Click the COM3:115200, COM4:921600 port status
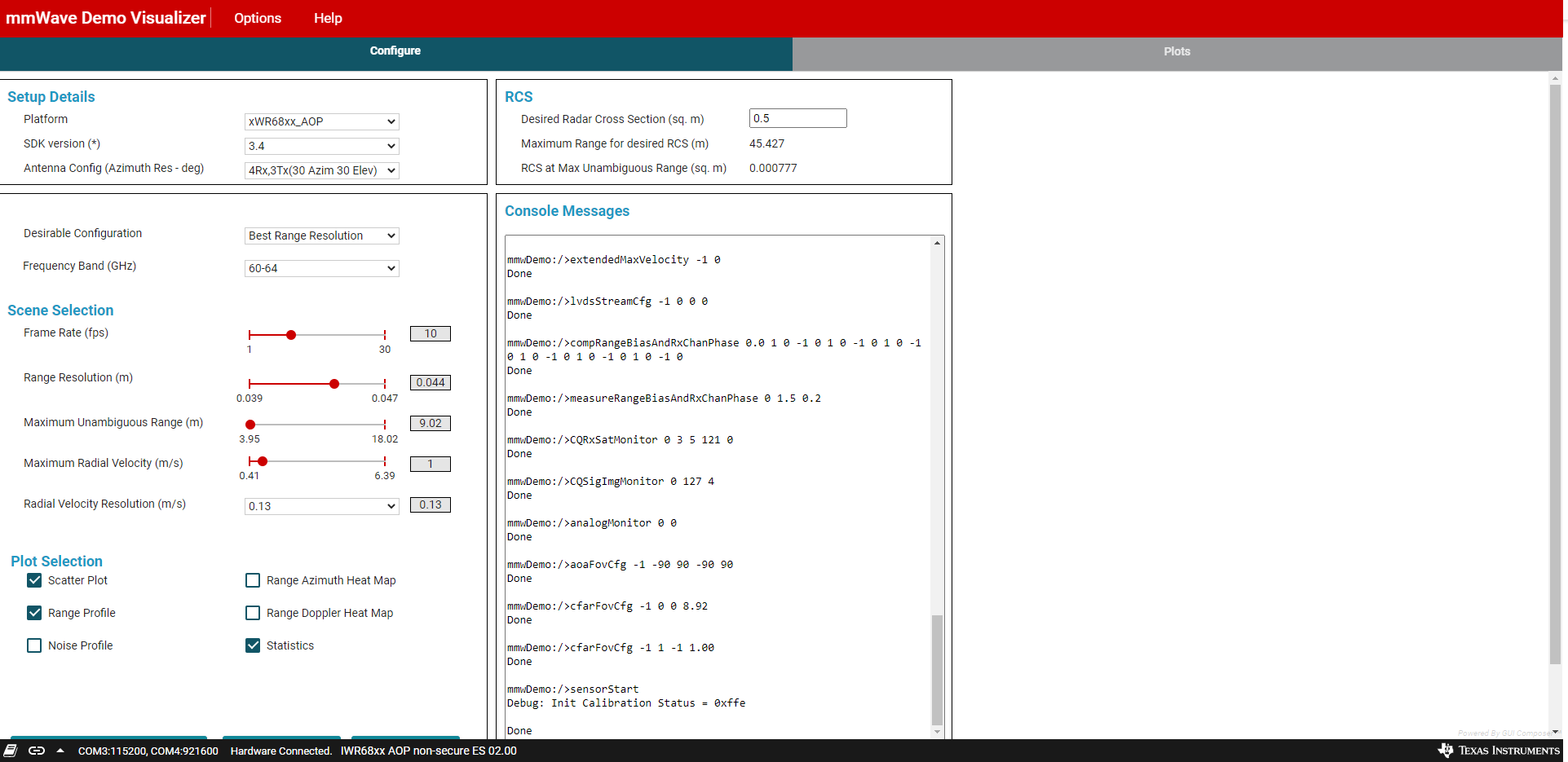This screenshot has height=762, width=1568. click(148, 751)
